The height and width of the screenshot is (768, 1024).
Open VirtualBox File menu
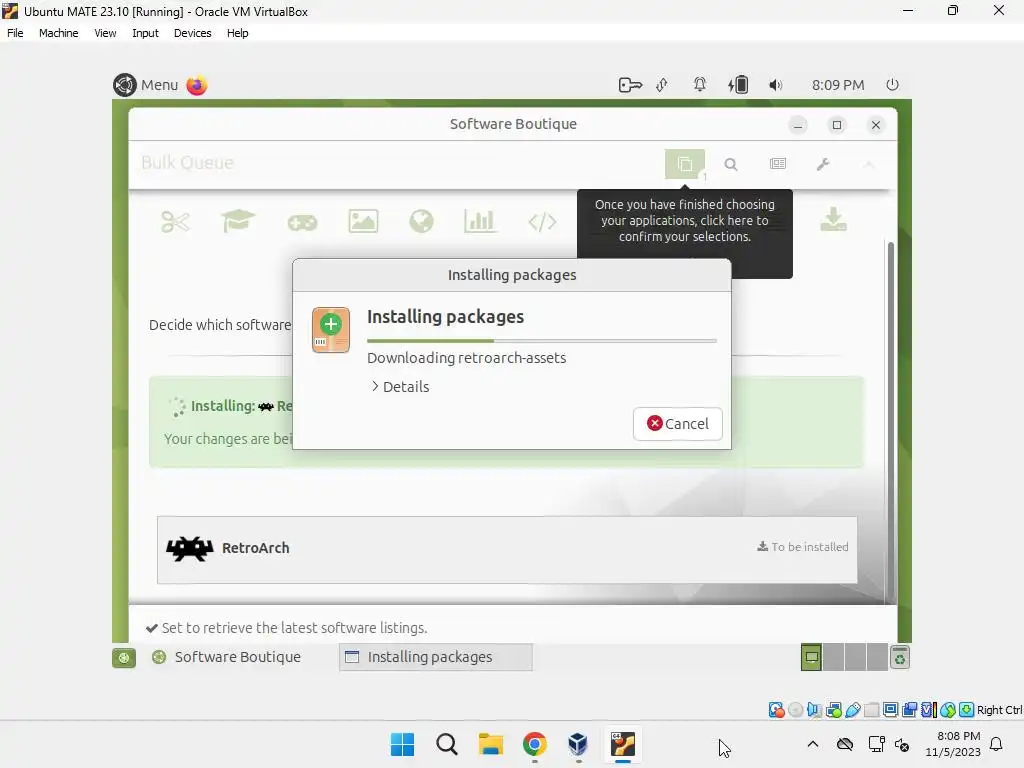pyautogui.click(x=15, y=33)
